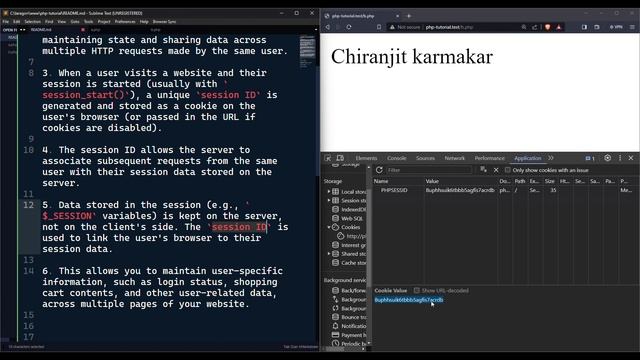Toggle the browser sidebar panel icon
The width and height of the screenshot is (640, 360).
tap(584, 27)
